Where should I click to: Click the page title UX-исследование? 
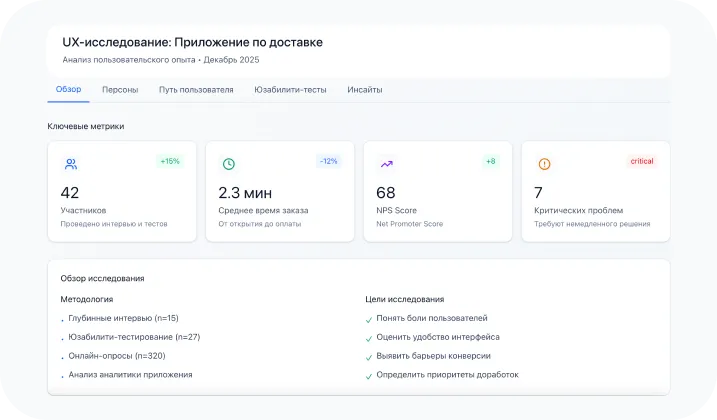click(193, 42)
